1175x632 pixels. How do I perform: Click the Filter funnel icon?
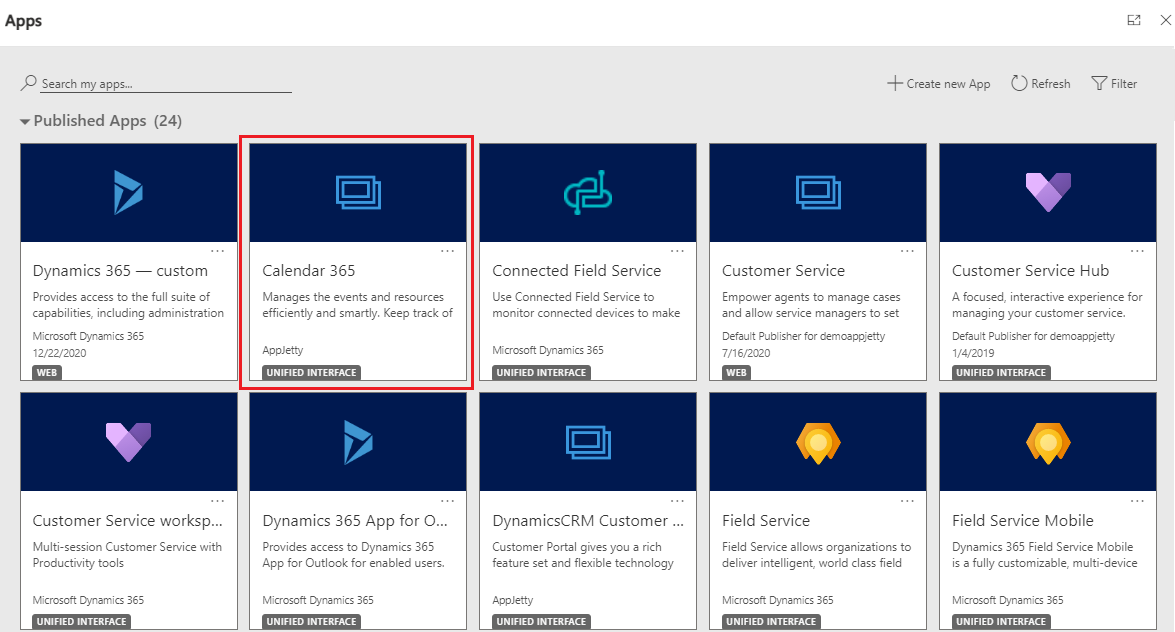[1099, 83]
